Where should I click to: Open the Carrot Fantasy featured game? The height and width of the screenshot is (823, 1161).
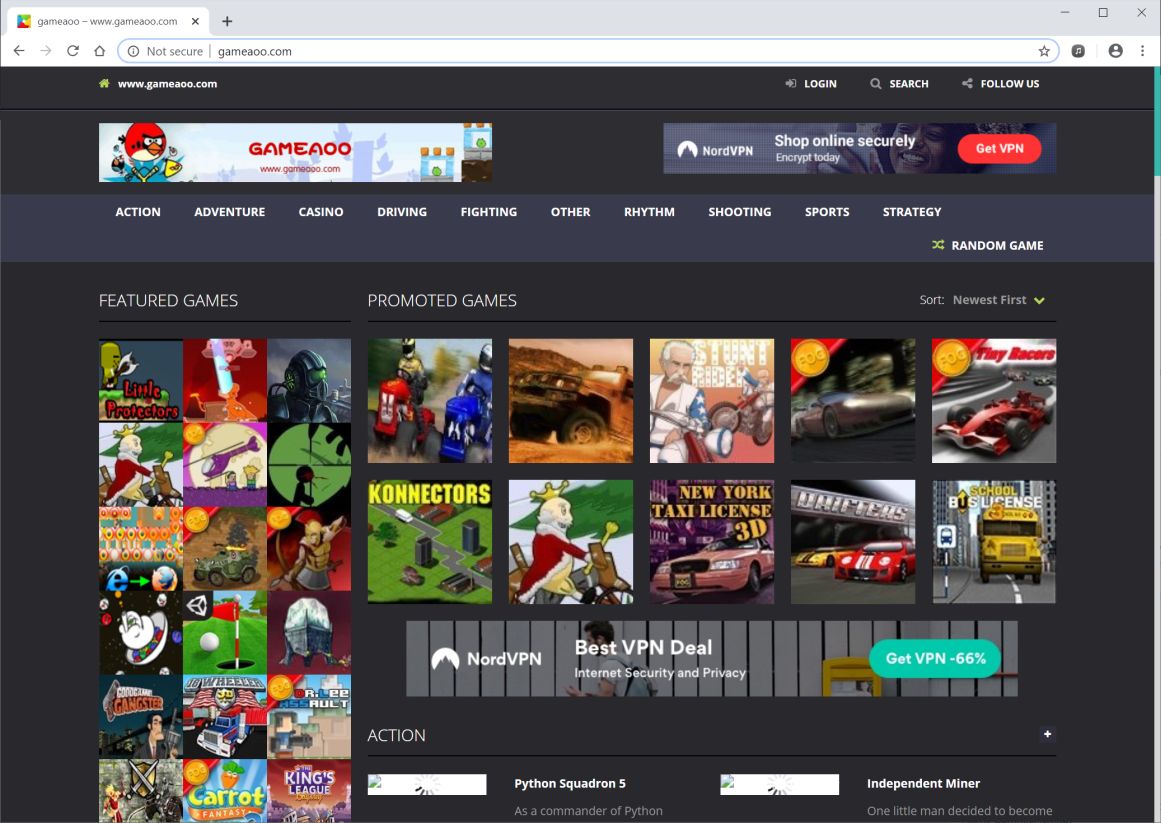[x=225, y=790]
